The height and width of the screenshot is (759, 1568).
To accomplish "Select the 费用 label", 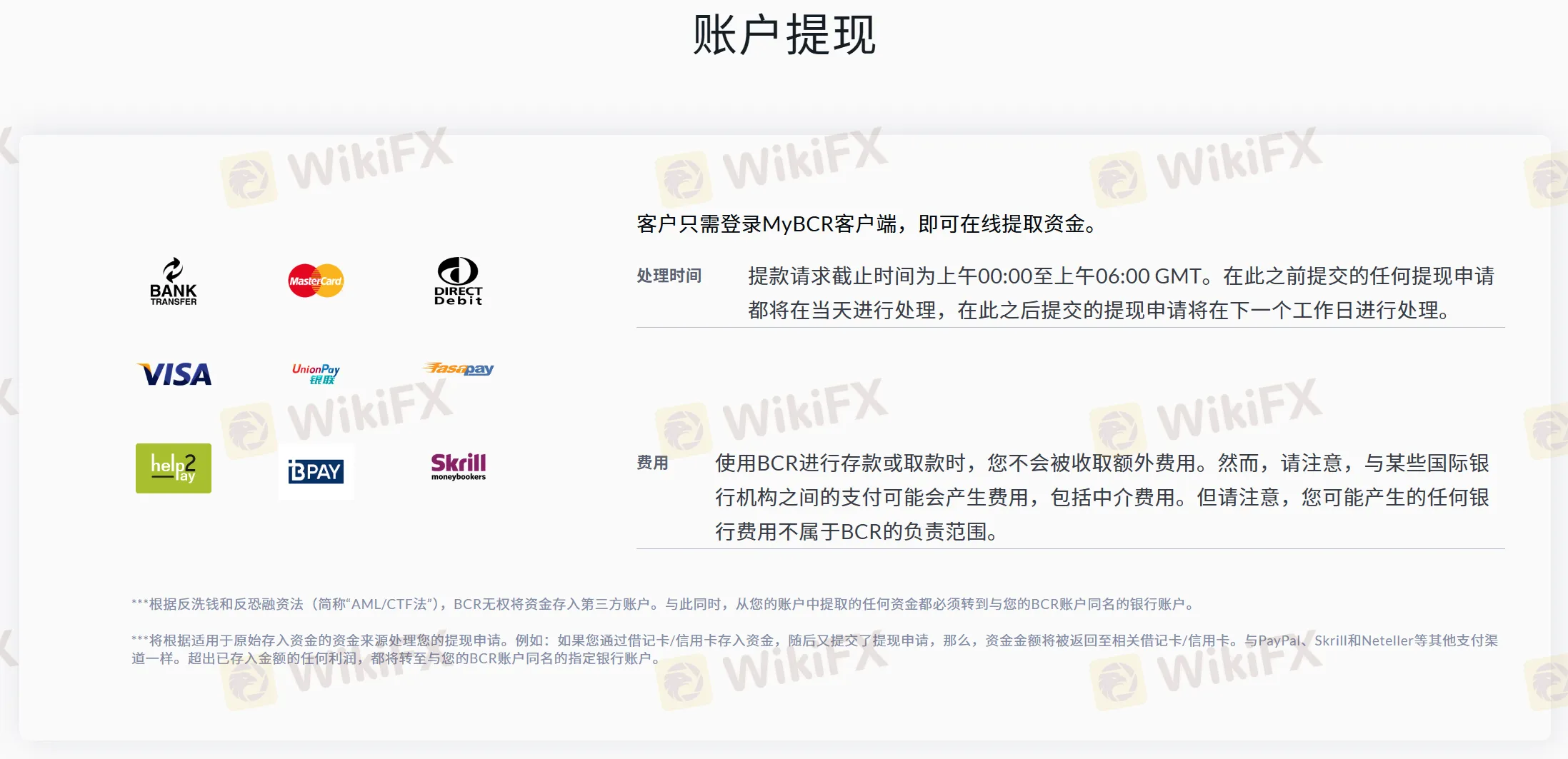I will pos(652,463).
